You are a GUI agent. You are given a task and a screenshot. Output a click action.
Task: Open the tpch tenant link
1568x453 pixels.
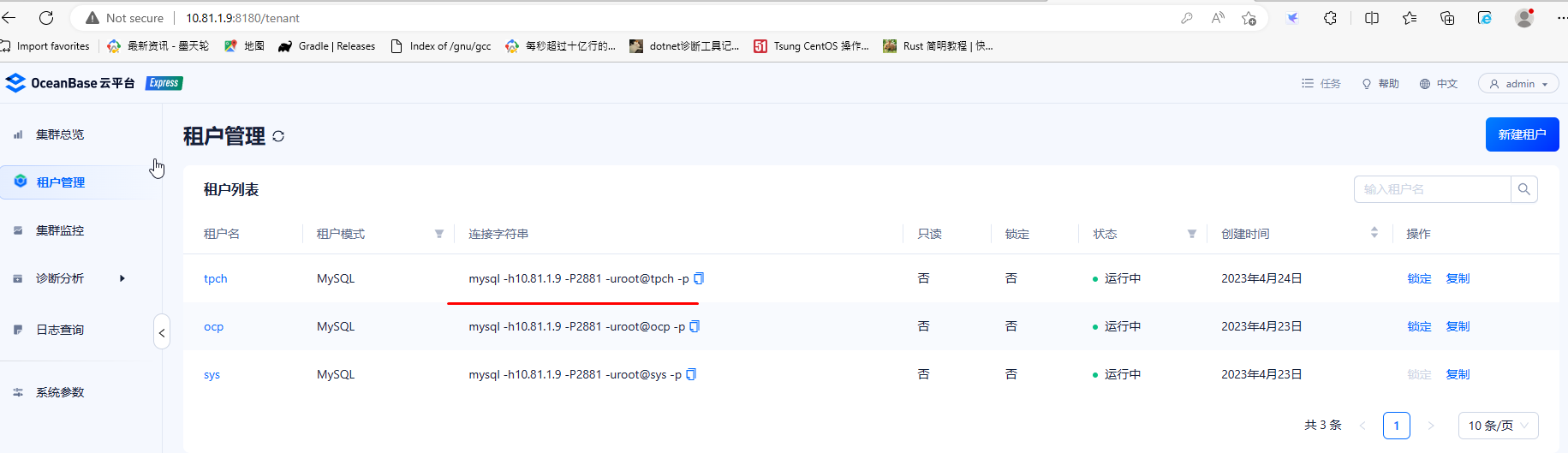point(215,278)
